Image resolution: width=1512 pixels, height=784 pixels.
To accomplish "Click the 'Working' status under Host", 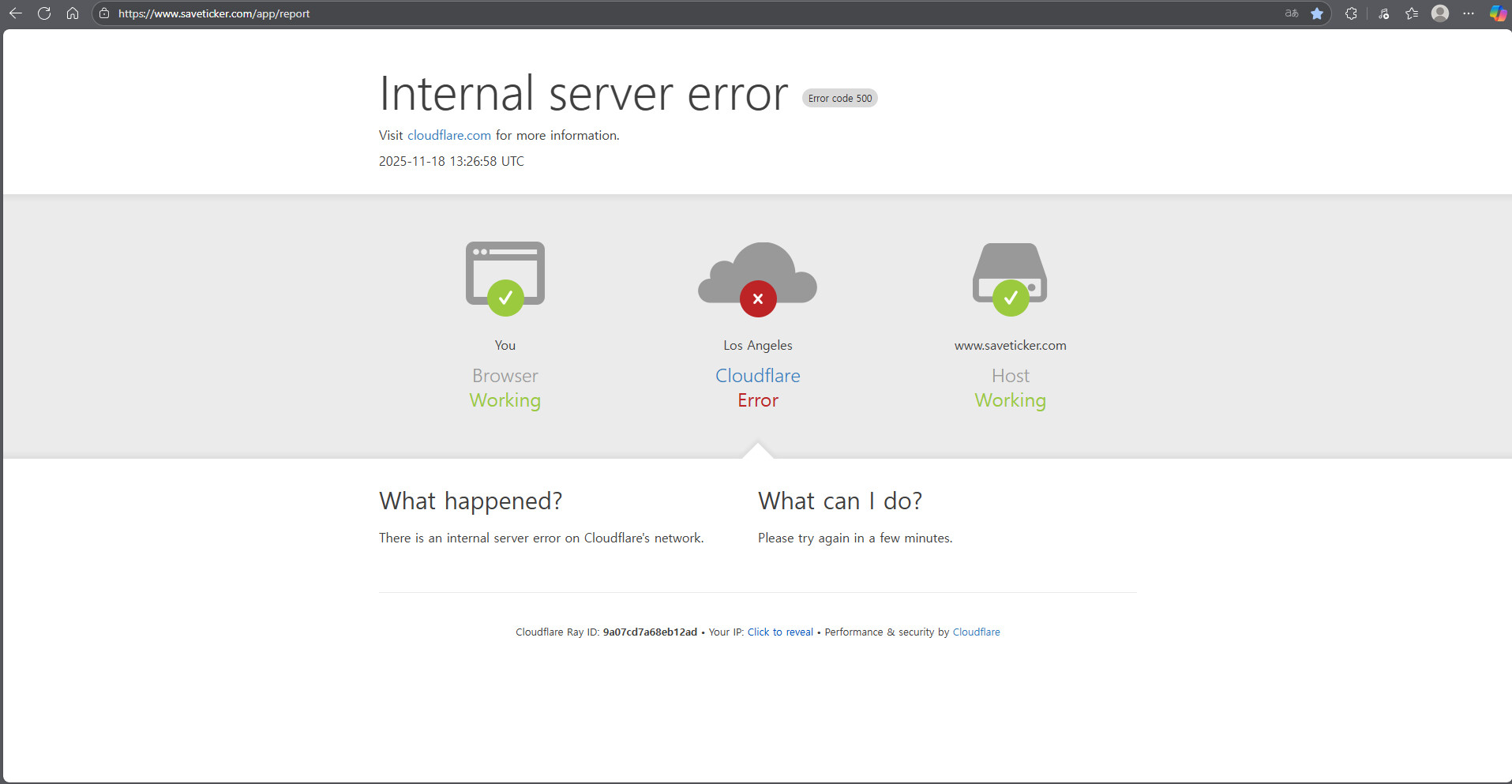I will (1011, 400).
